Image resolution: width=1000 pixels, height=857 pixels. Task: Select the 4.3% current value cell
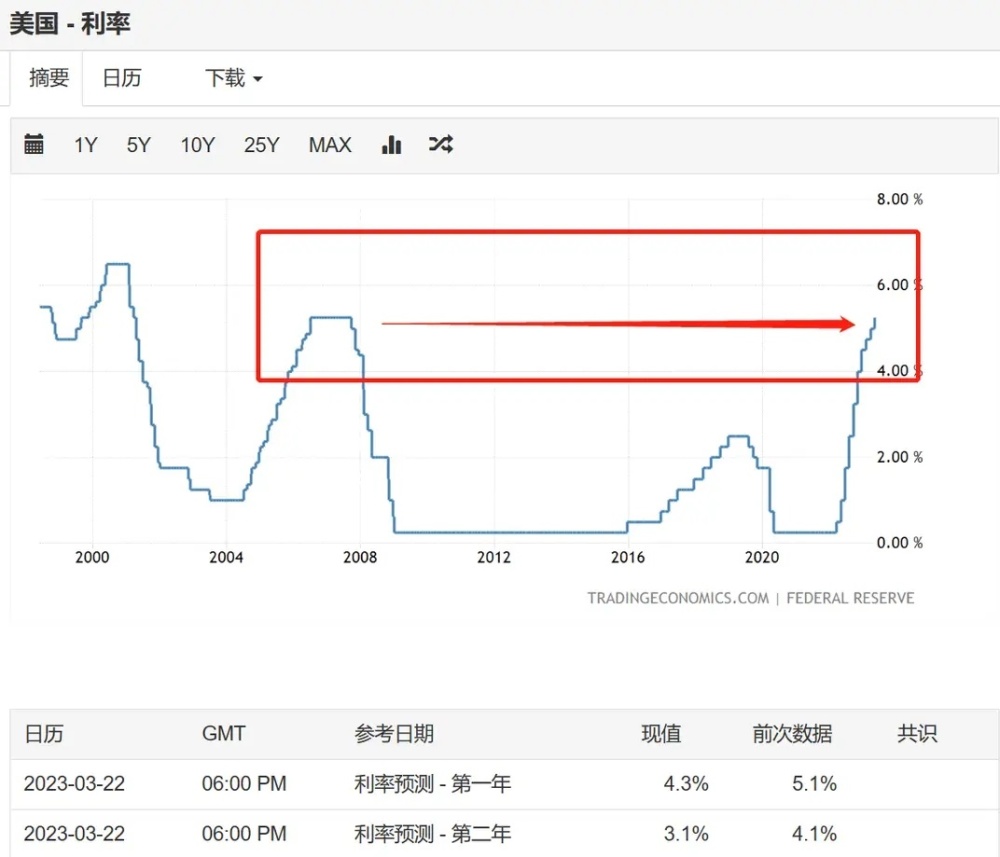coord(686,783)
